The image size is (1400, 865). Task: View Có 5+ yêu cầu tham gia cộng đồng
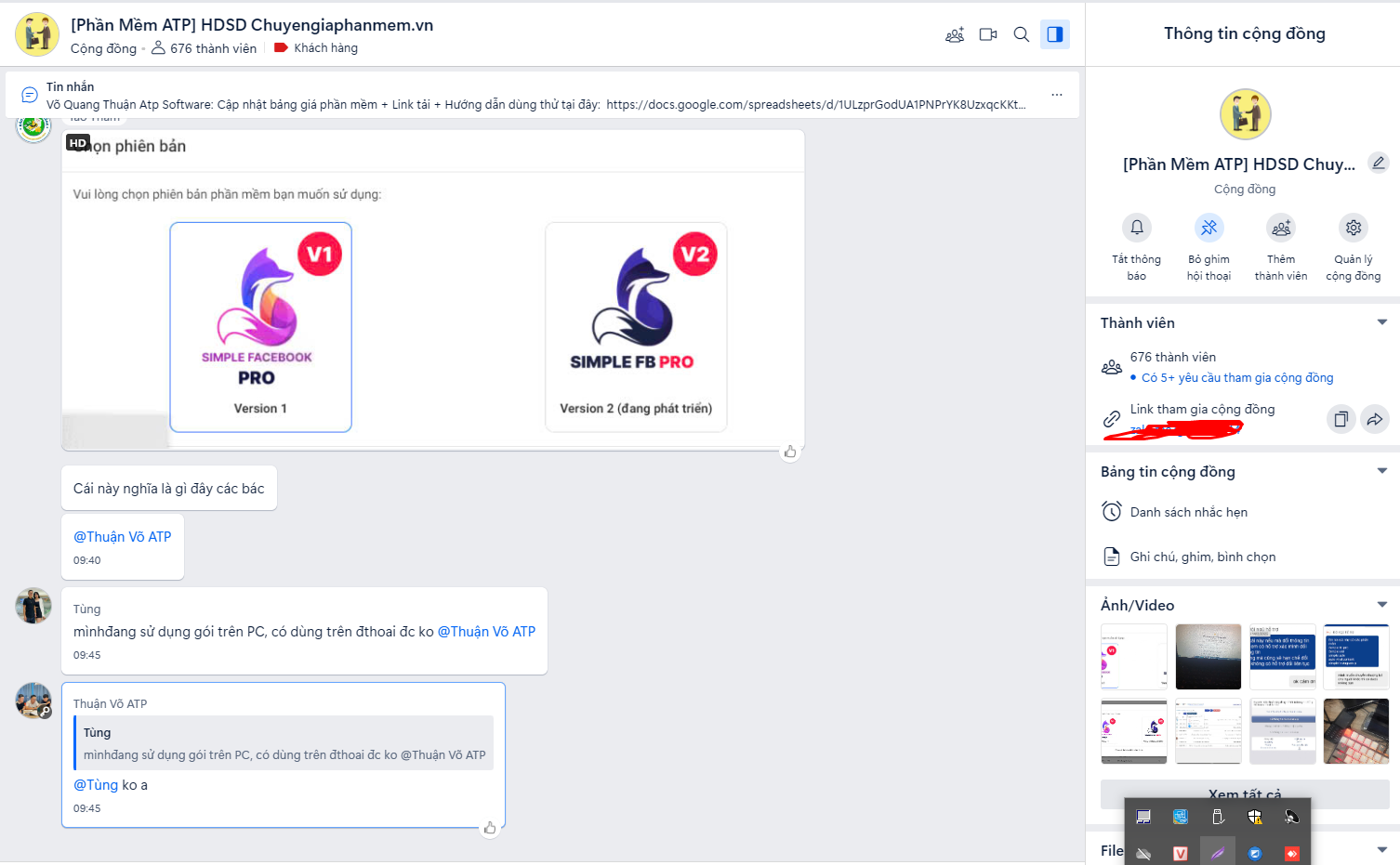click(1237, 378)
